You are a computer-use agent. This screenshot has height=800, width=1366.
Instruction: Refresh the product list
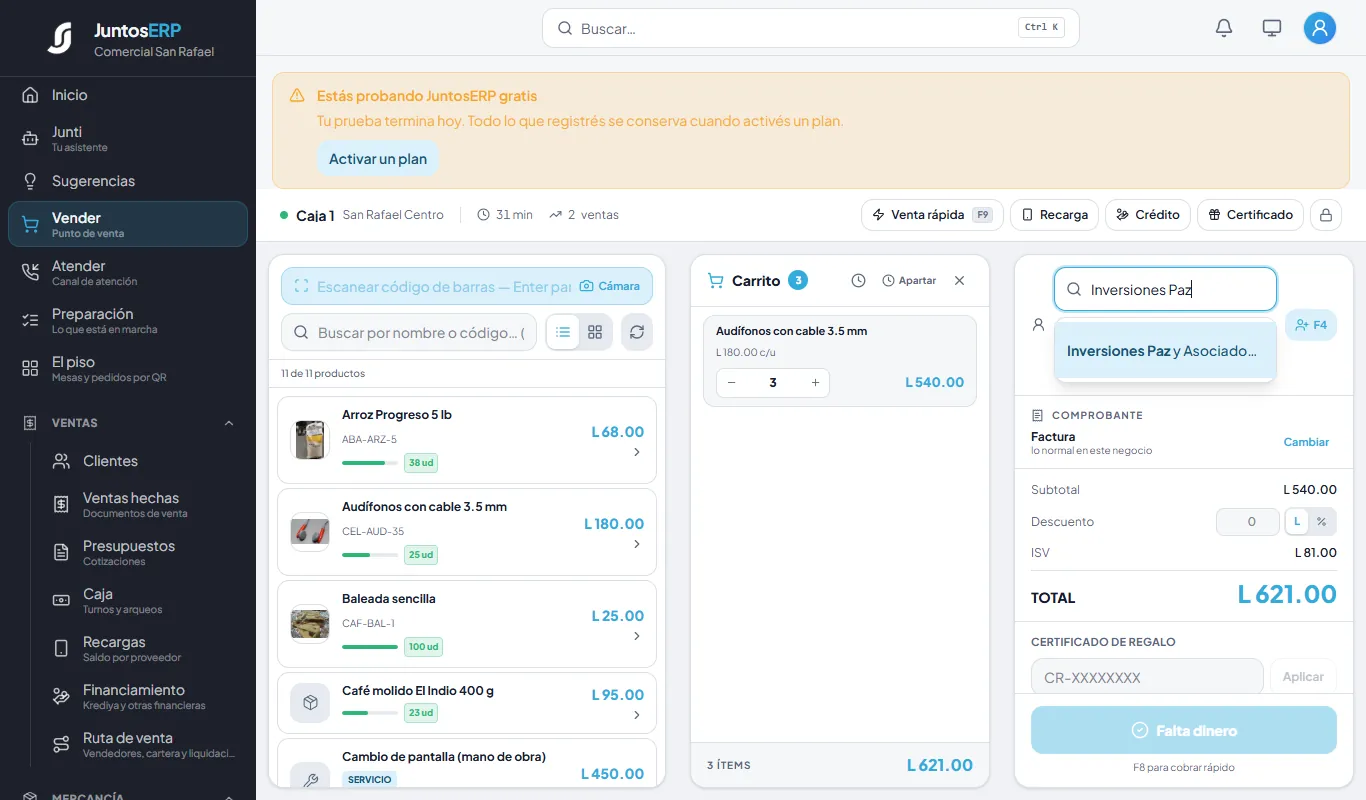637,332
